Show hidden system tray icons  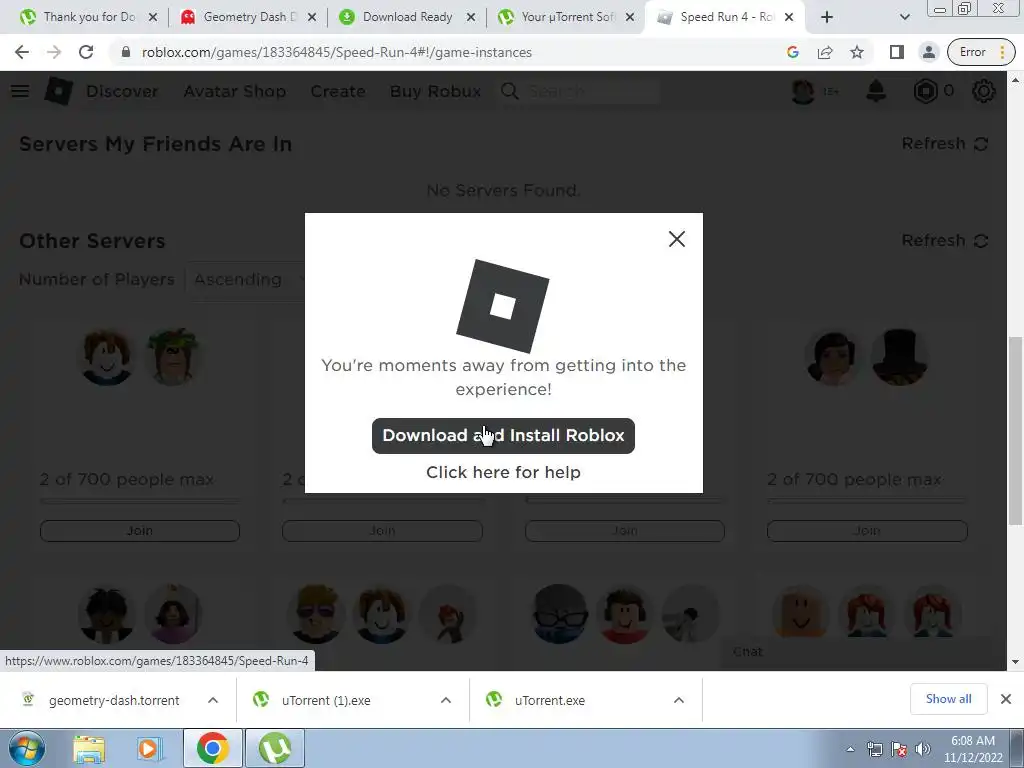(x=850, y=749)
